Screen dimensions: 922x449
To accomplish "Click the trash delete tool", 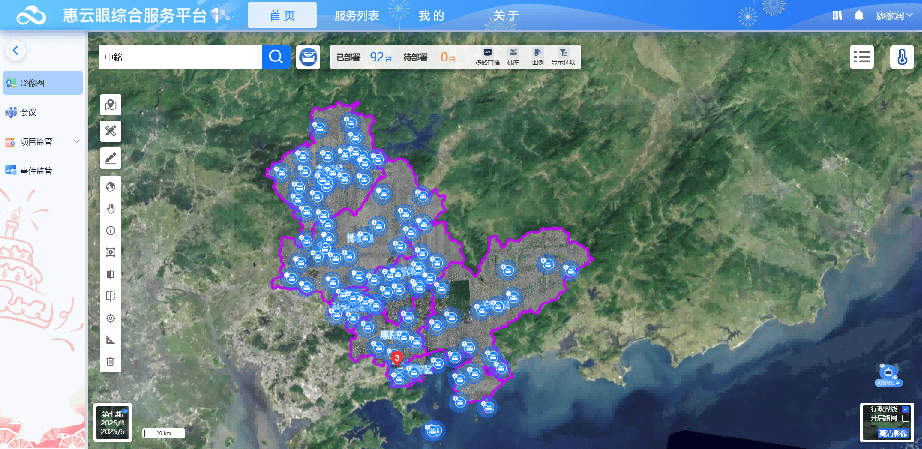I will click(111, 361).
